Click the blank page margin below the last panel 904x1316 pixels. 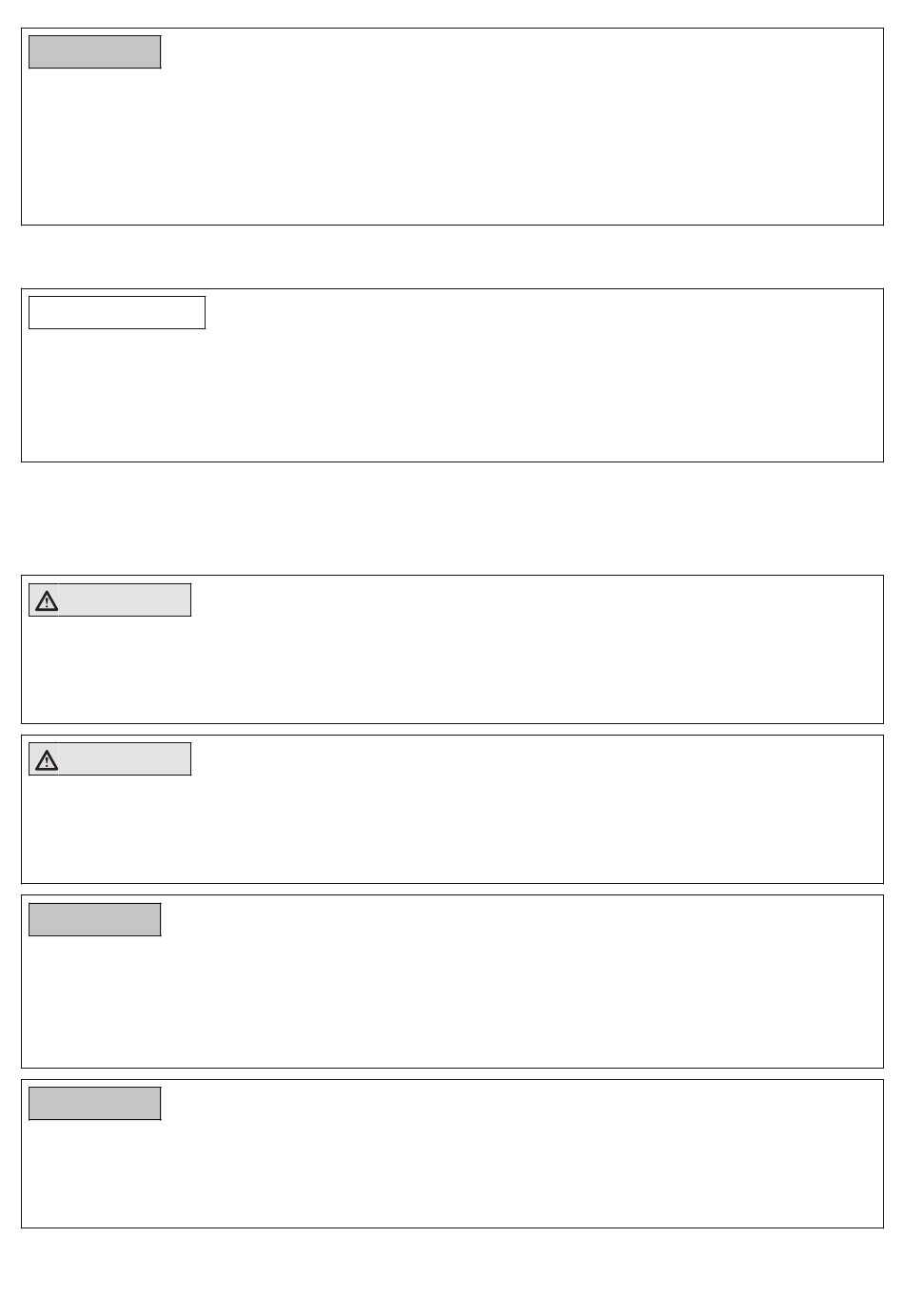(452, 1272)
